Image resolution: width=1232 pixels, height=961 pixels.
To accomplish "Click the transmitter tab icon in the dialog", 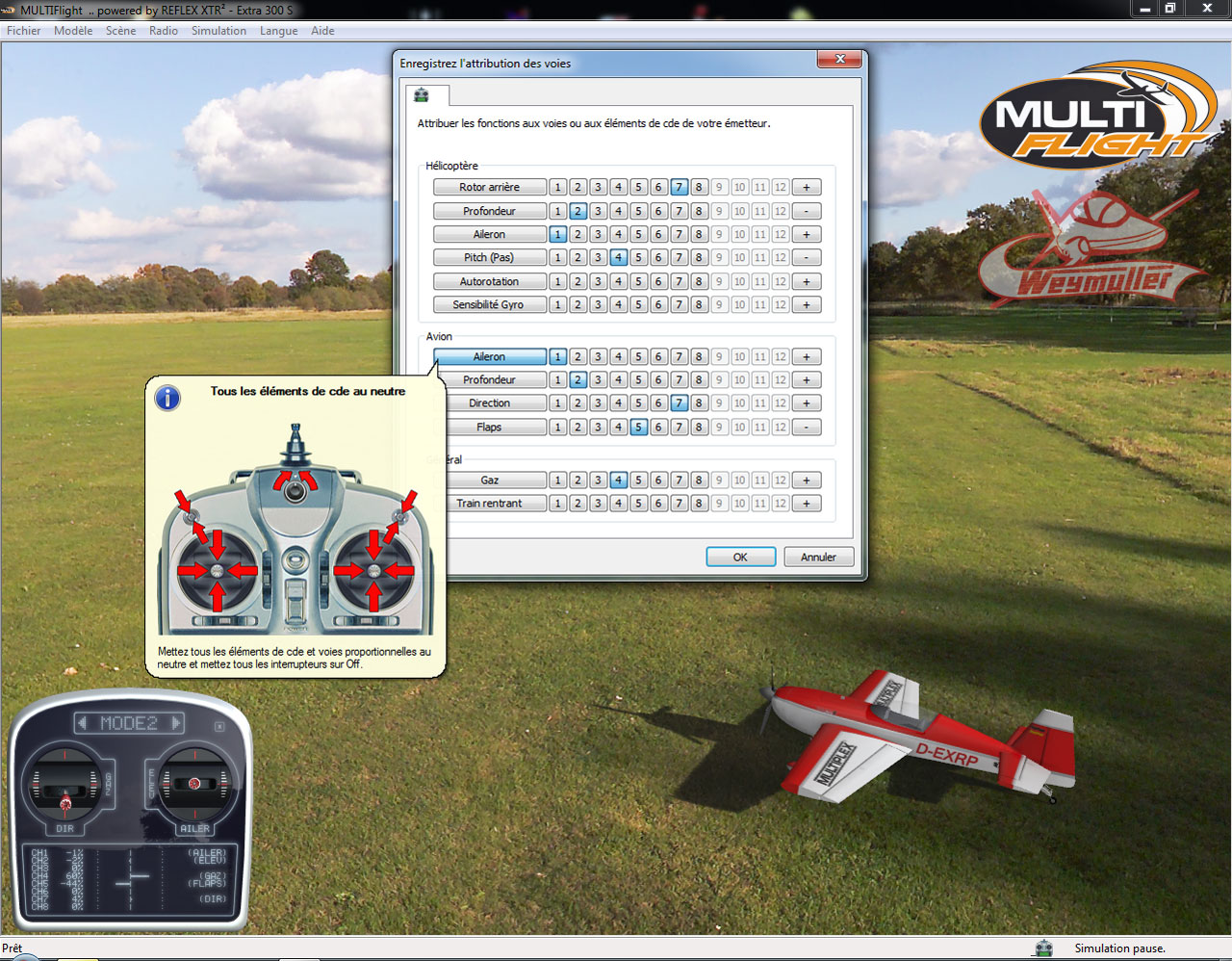I will pos(422,94).
